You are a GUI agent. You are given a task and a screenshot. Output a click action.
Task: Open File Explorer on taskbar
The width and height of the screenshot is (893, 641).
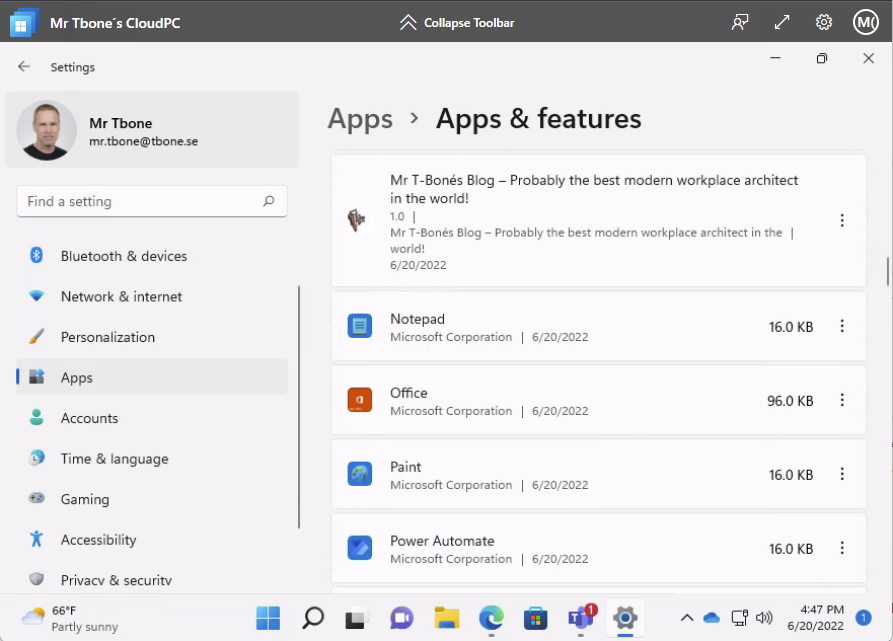point(446,618)
